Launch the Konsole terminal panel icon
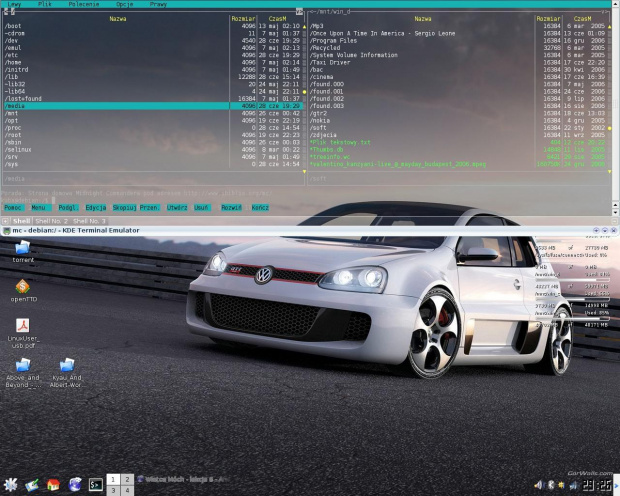 96,485
